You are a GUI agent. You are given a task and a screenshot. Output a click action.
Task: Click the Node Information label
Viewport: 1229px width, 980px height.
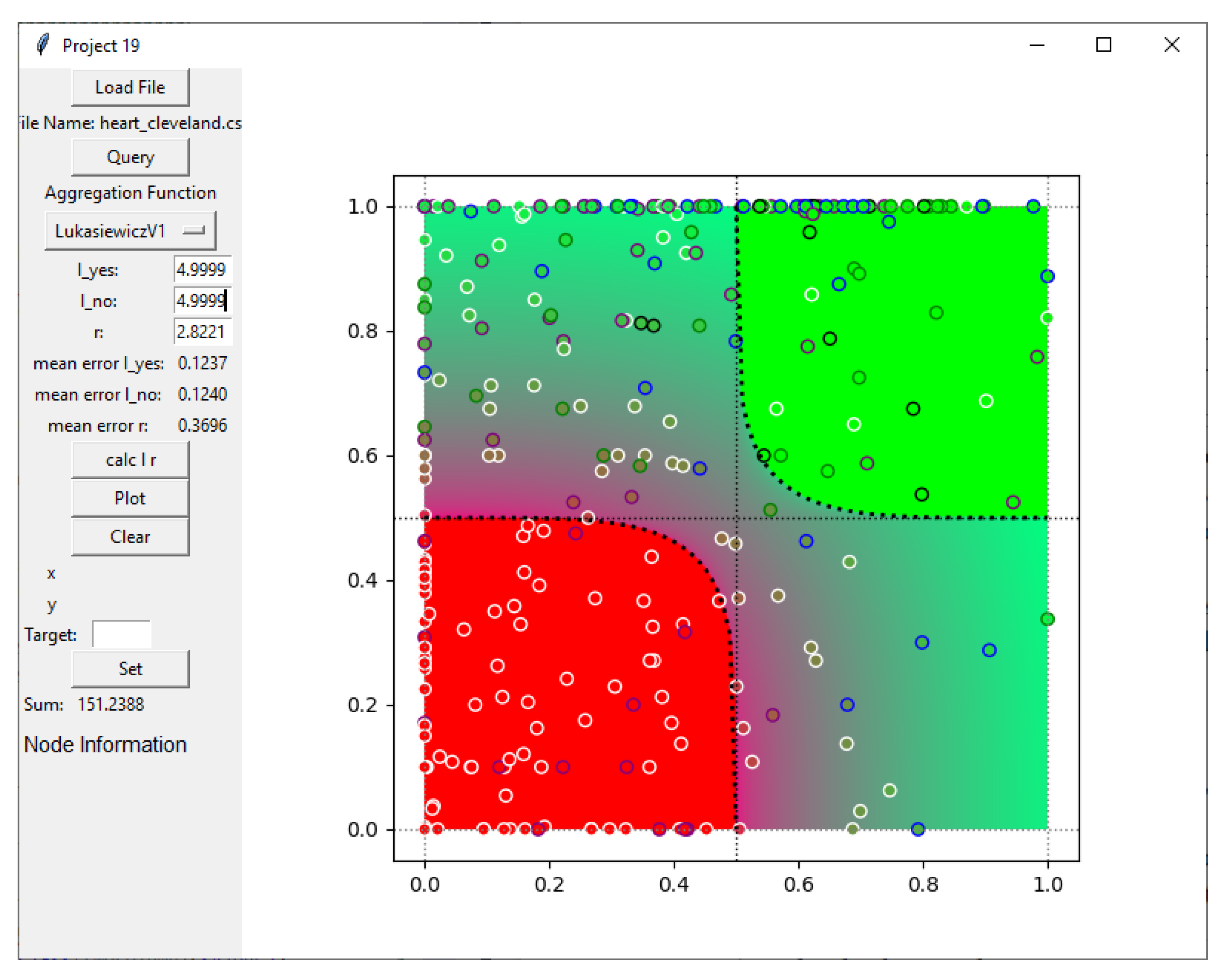(x=105, y=745)
